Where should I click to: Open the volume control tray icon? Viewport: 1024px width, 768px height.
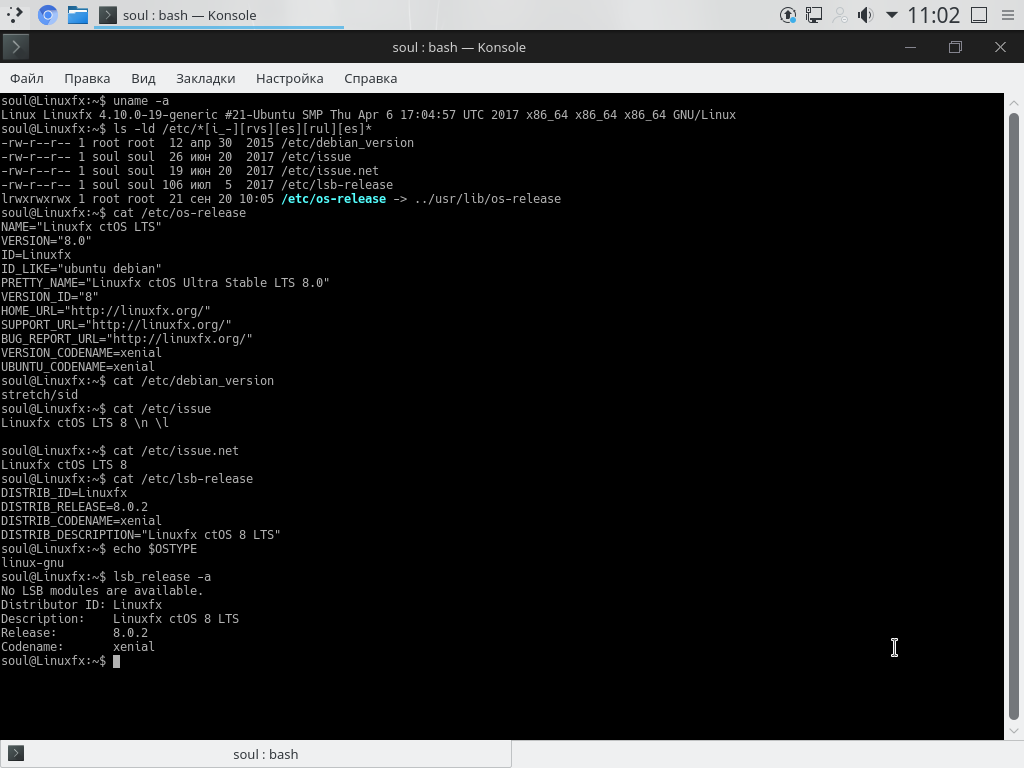click(x=865, y=15)
